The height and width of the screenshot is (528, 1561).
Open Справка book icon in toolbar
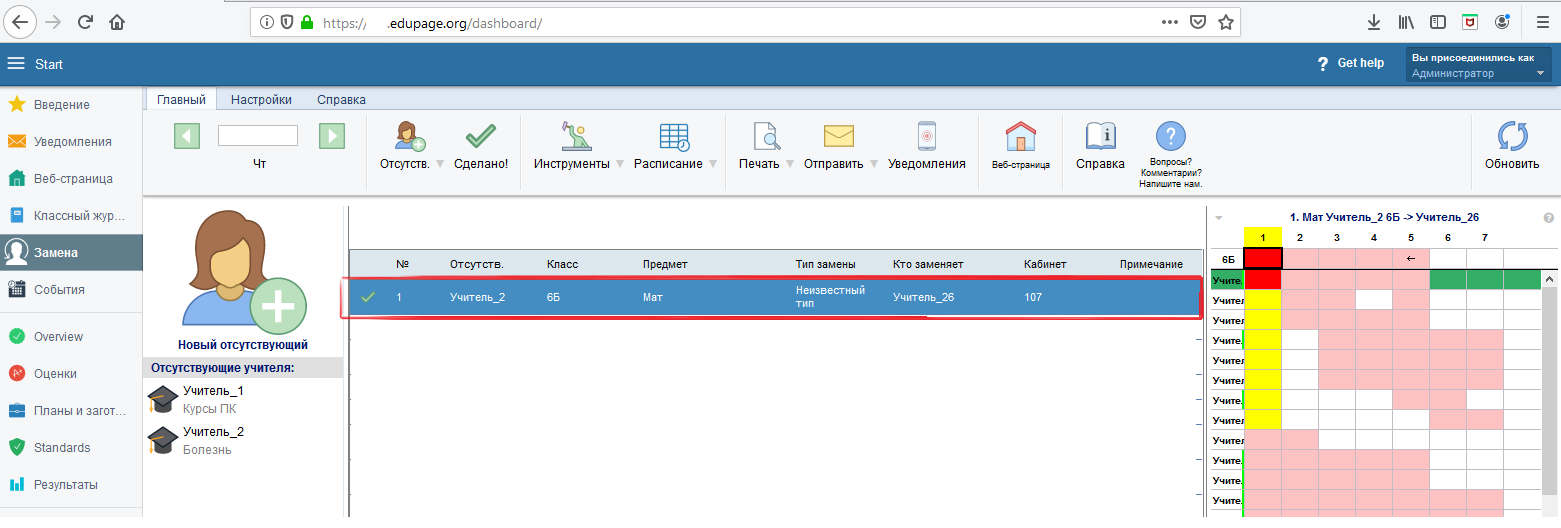(x=1100, y=137)
